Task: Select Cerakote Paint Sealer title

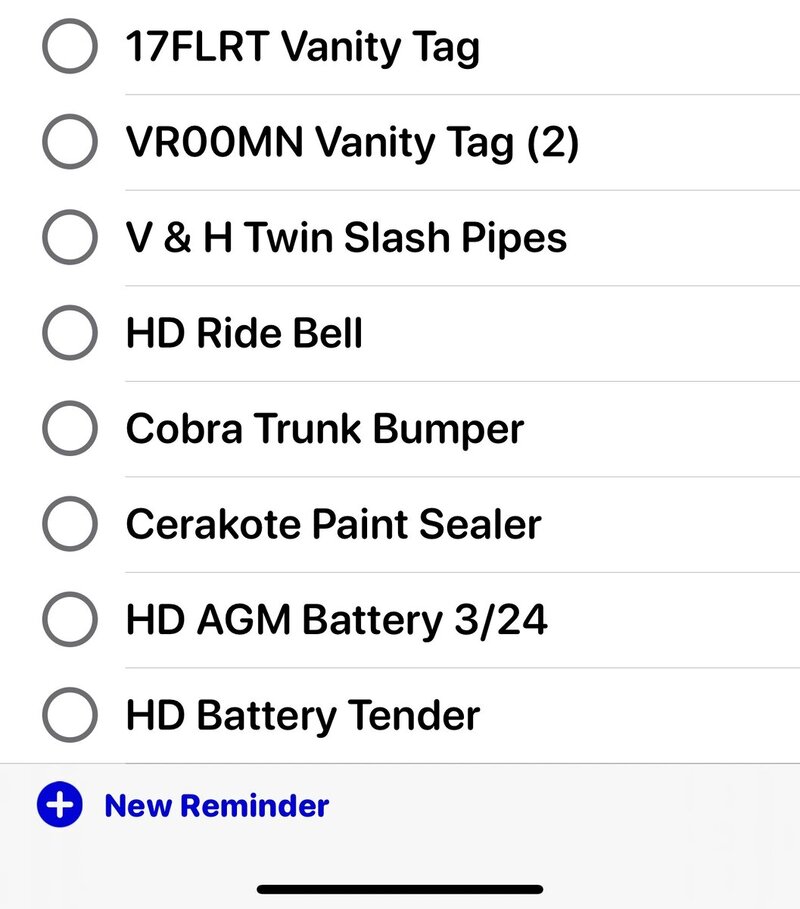Action: (333, 524)
